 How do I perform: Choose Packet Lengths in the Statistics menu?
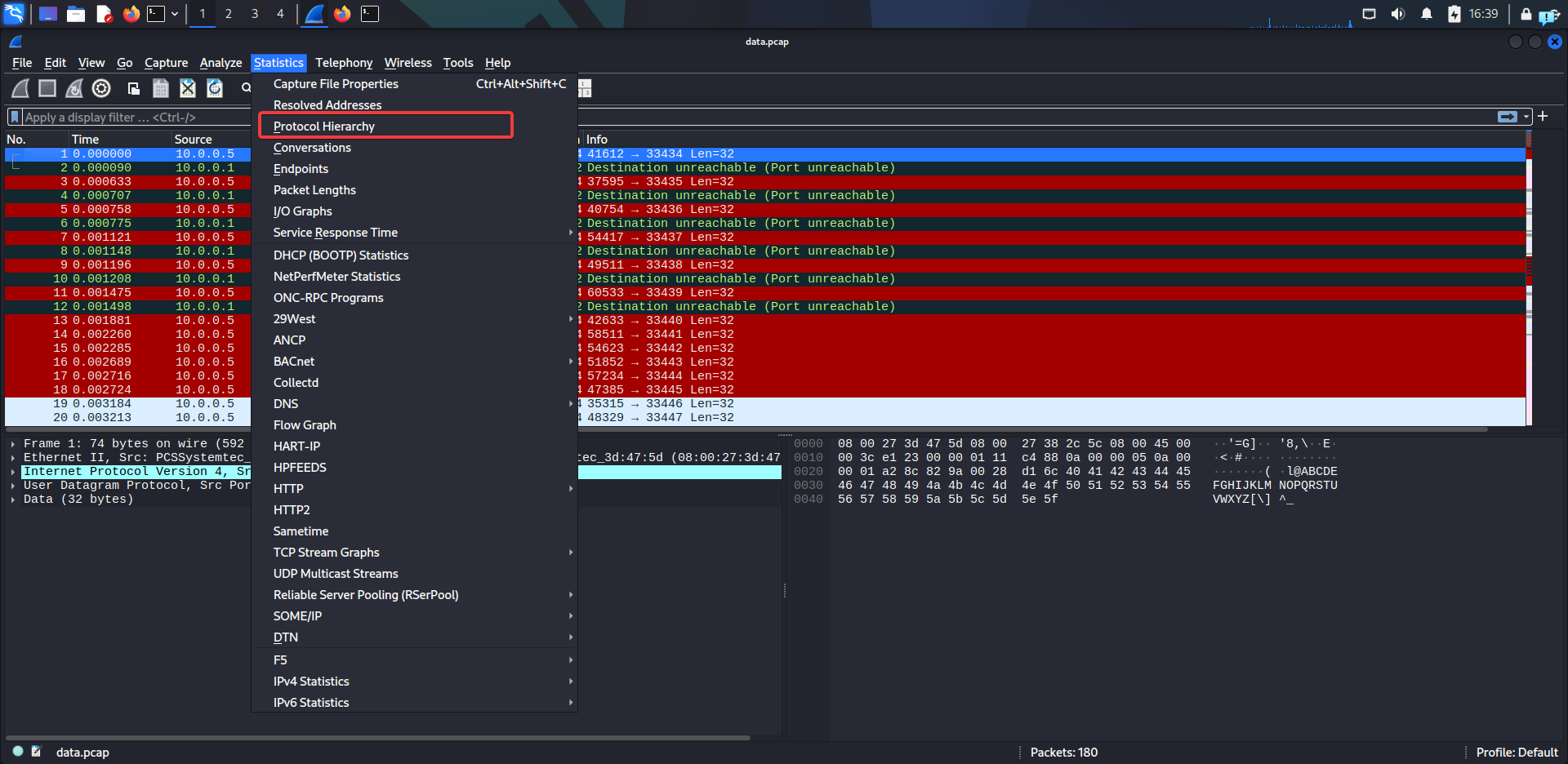coord(414,190)
